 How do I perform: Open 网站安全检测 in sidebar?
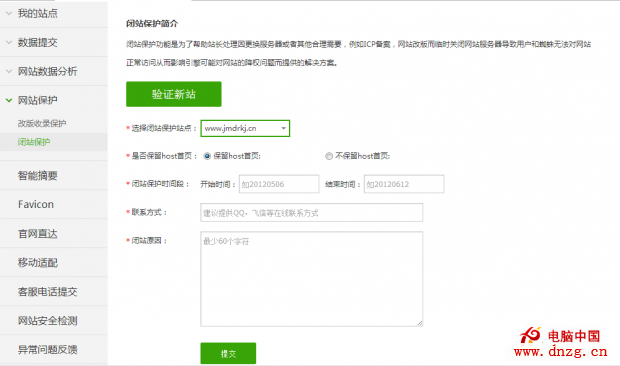tap(53, 321)
